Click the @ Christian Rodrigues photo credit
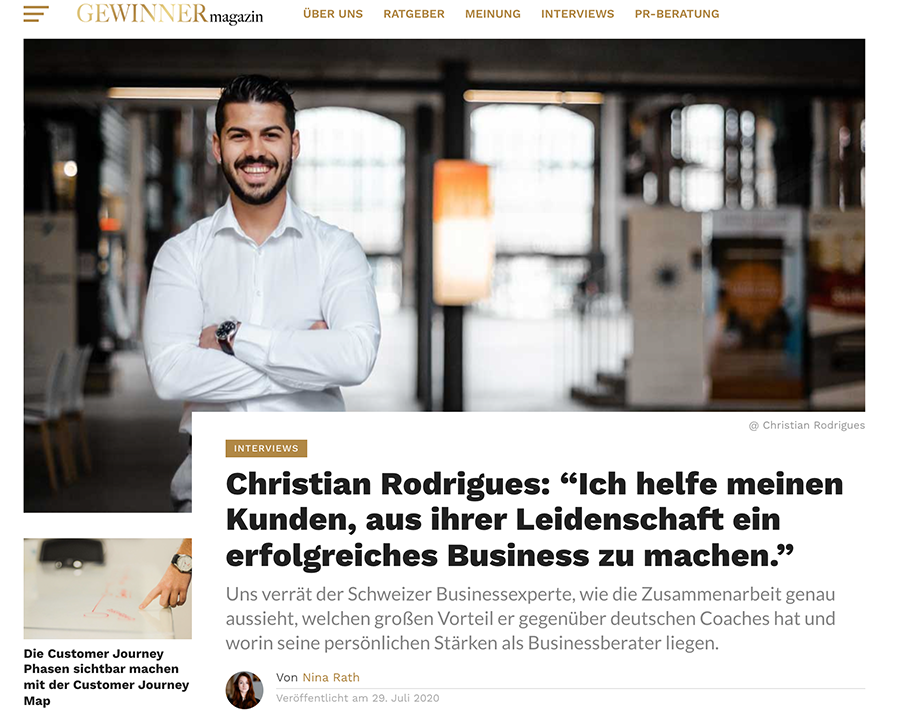 (x=807, y=425)
